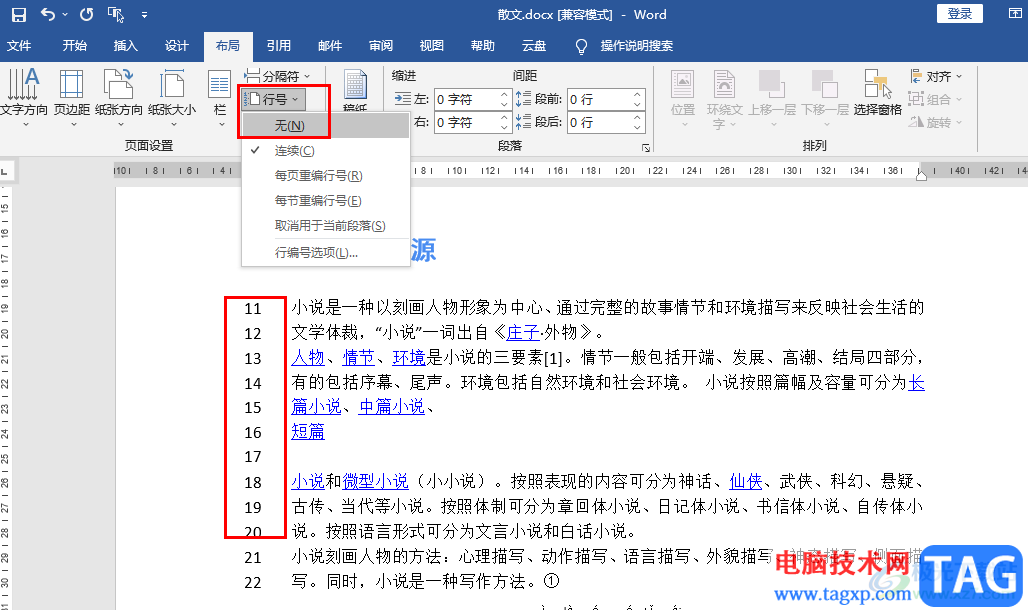
Task: Open ribbon display options icon
Action: pyautogui.click(x=1015, y=14)
